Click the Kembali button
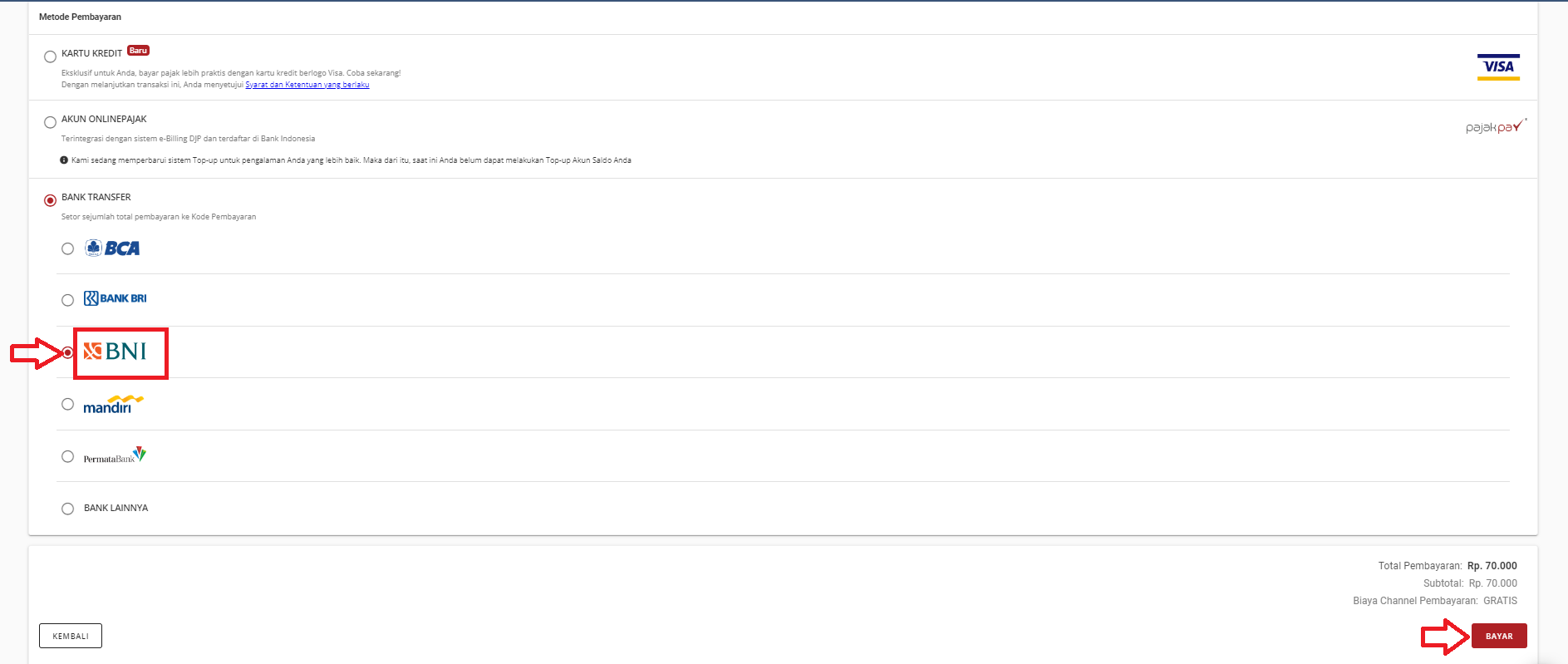This screenshot has width=1568, height=664. pyautogui.click(x=71, y=636)
